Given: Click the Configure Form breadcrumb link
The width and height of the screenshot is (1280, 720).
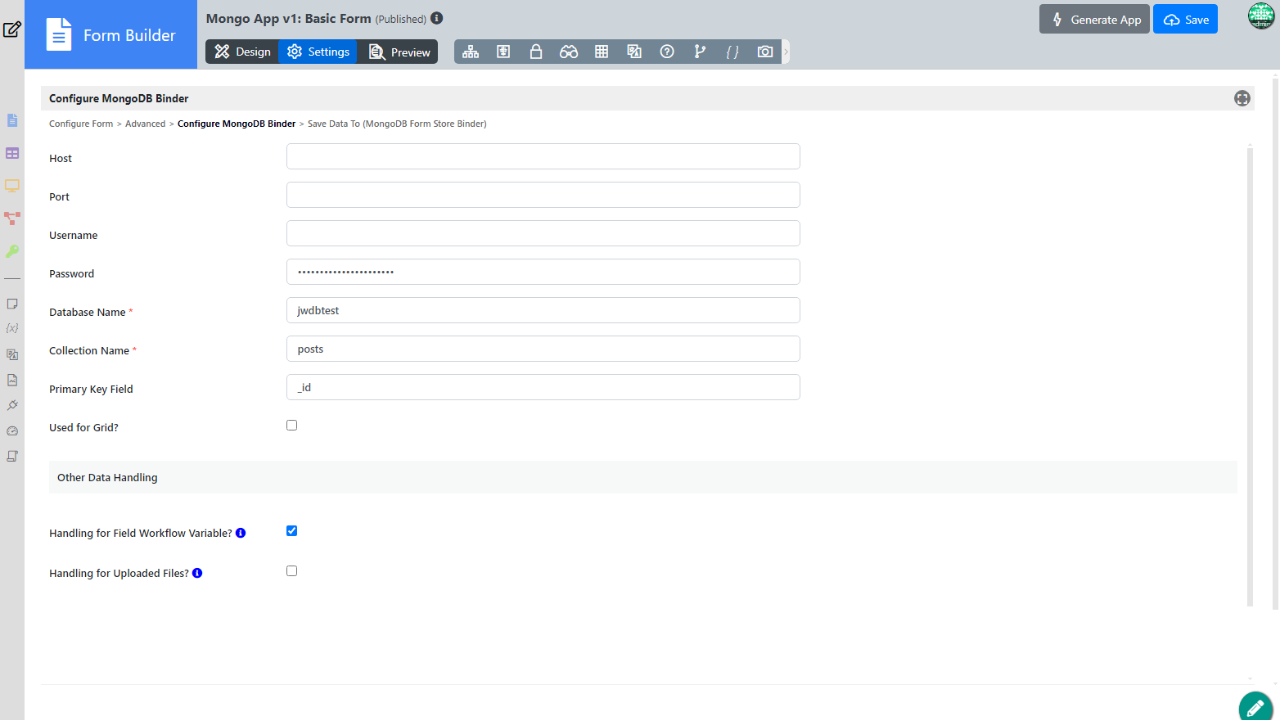Looking at the screenshot, I should [x=81, y=124].
